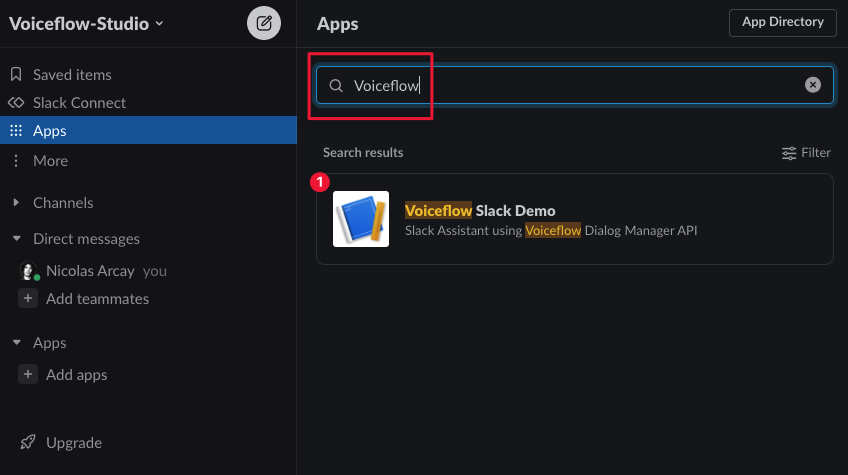Open the Upgrade option

(x=74, y=443)
